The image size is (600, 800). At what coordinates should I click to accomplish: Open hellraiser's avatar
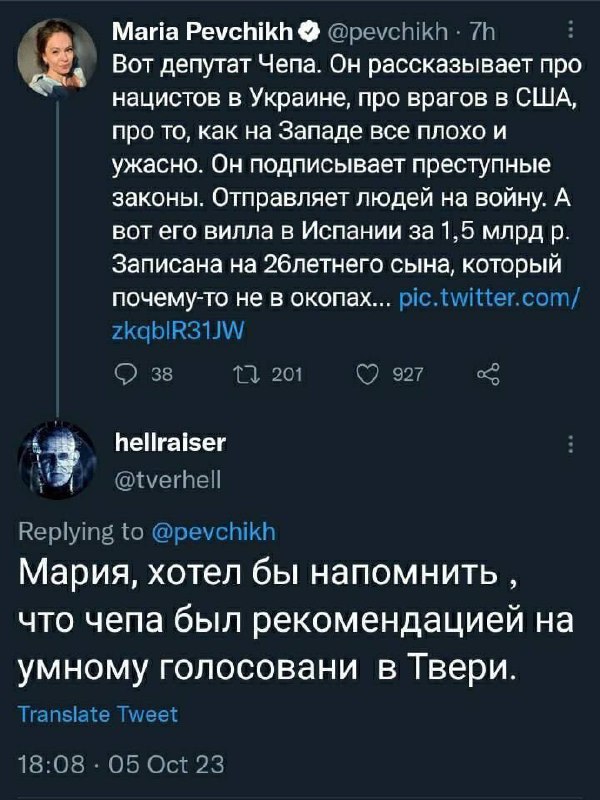pos(57,459)
